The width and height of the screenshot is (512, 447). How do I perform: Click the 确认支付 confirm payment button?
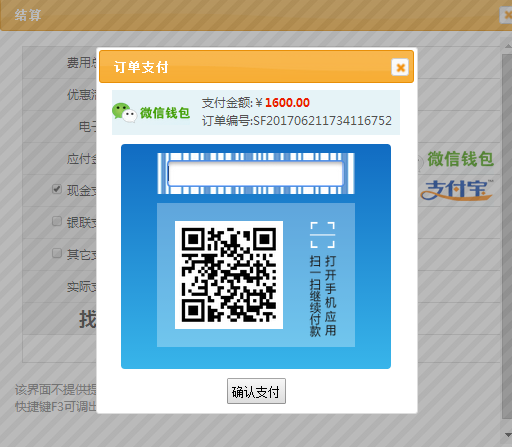pyautogui.click(x=256, y=391)
